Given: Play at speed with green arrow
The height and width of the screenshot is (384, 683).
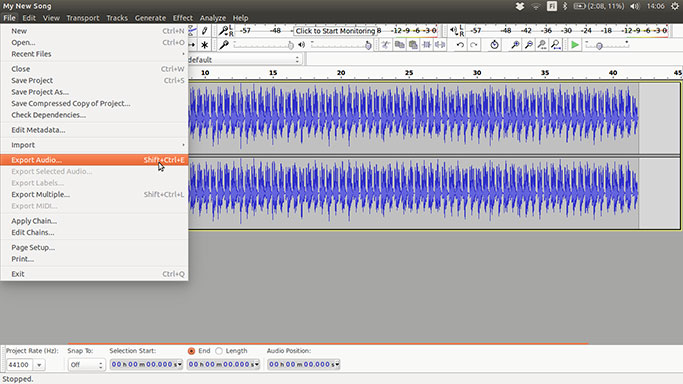Looking at the screenshot, I should 575,45.
